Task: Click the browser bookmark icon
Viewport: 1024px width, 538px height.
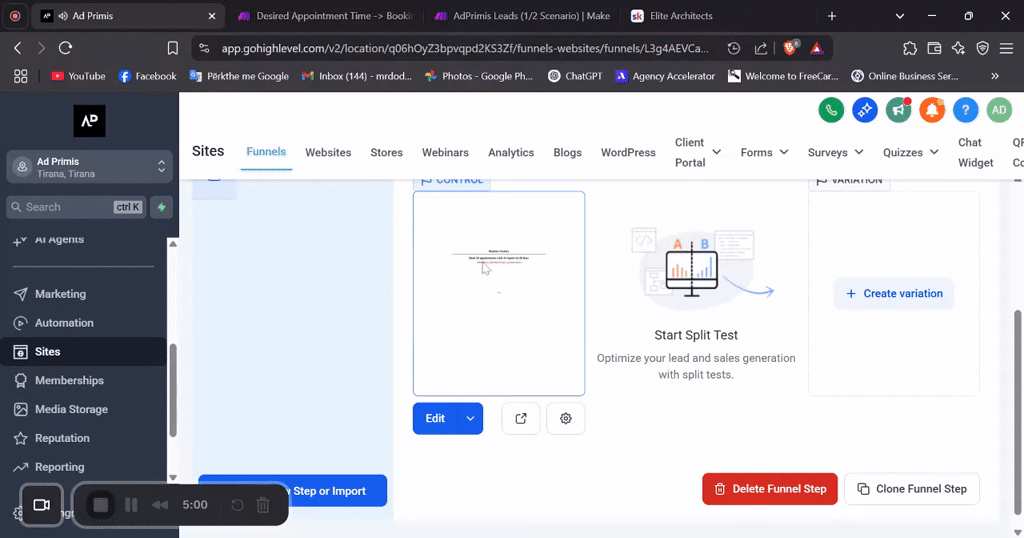Action: point(172,48)
